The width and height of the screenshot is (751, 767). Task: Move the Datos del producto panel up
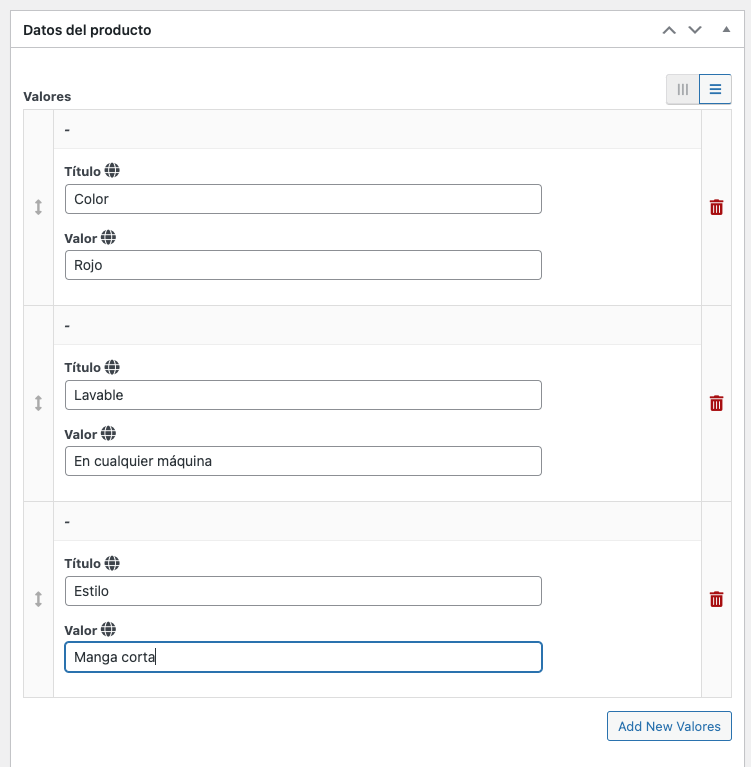pos(669,30)
